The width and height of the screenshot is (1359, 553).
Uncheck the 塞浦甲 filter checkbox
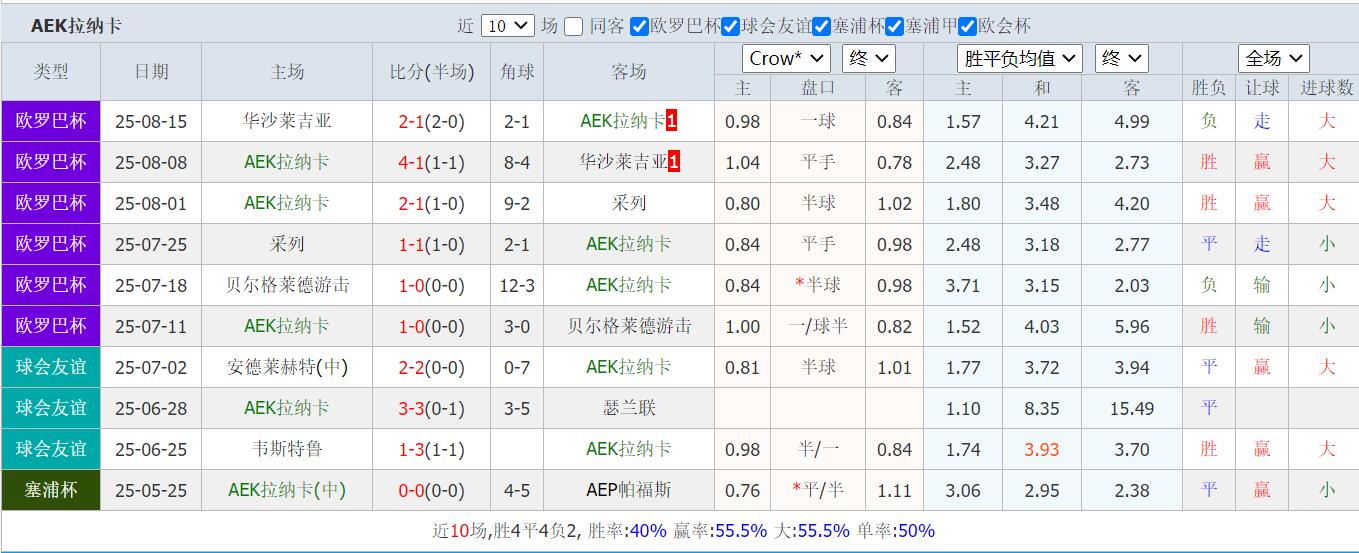(894, 27)
